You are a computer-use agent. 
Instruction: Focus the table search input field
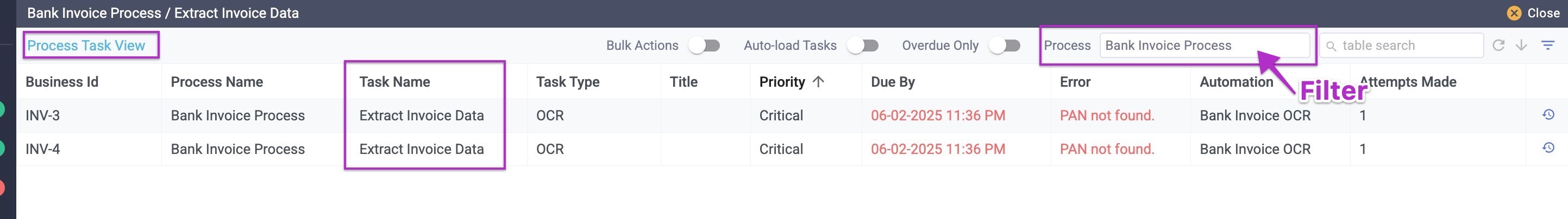pyautogui.click(x=1401, y=46)
